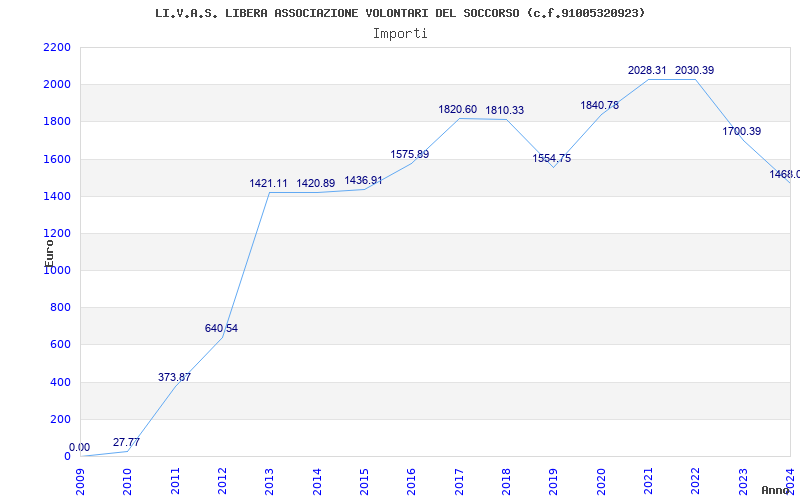800x500 pixels.
Task: Select the 1810.33 data label
Action: click(505, 110)
